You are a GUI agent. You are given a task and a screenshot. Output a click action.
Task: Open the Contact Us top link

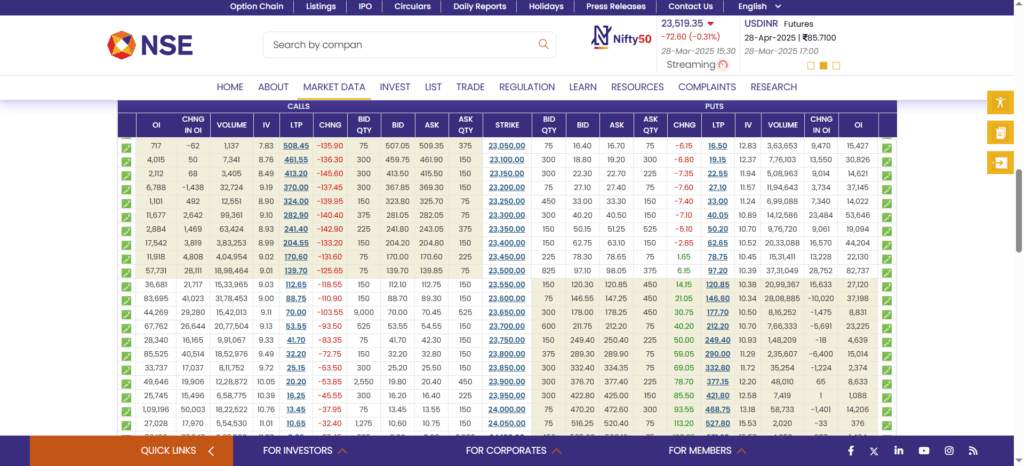690,7
